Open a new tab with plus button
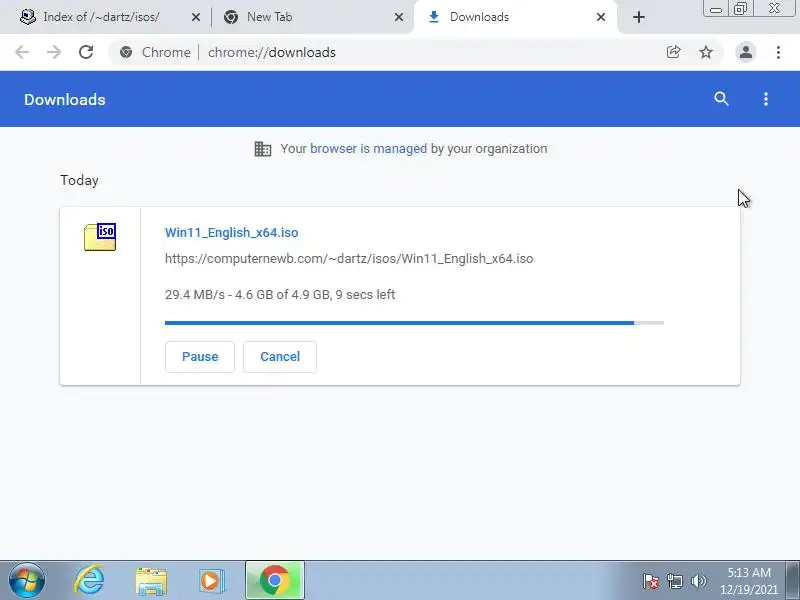 coord(638,17)
